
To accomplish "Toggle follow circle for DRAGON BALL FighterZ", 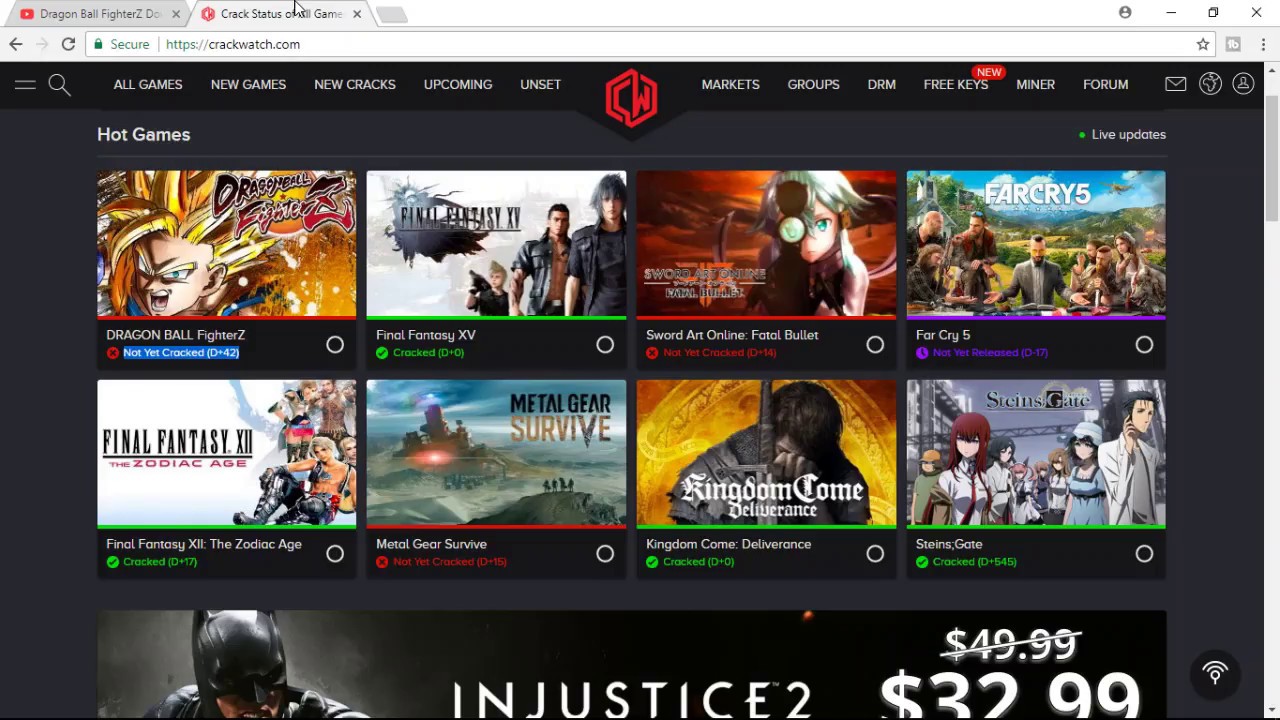I will [335, 345].
